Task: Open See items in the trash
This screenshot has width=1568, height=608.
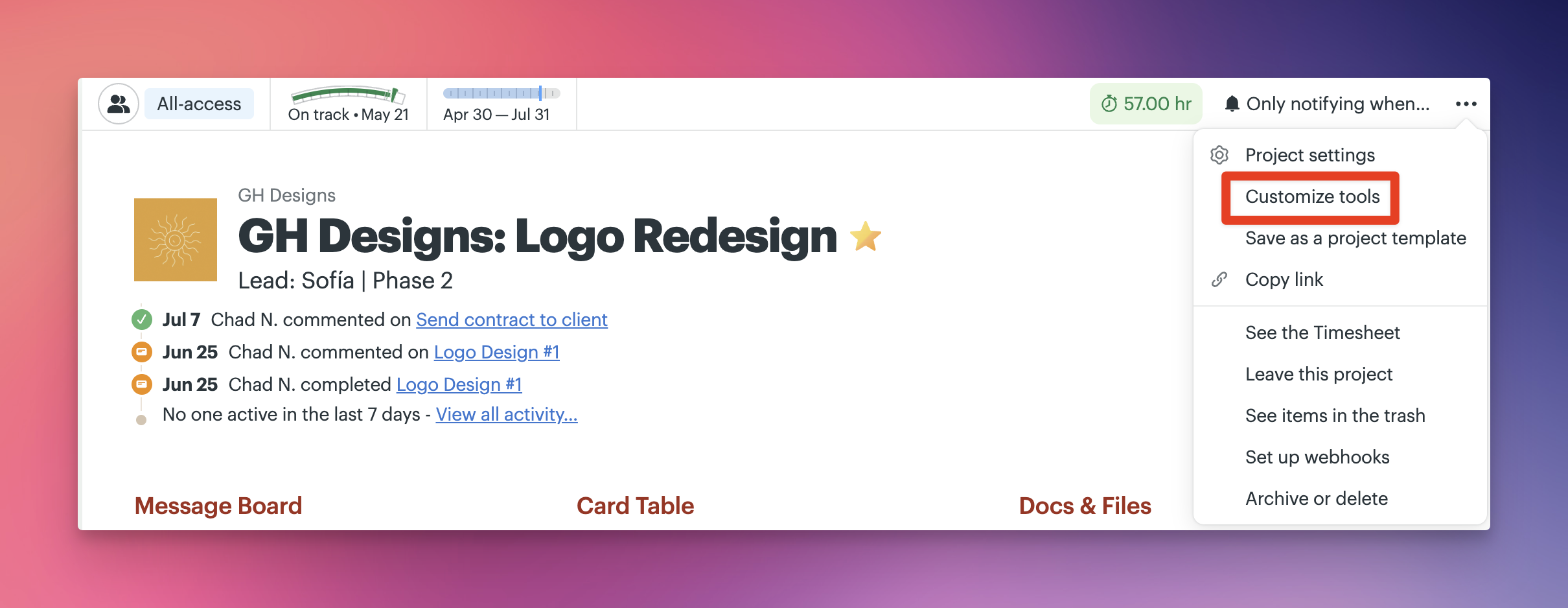Action: click(1335, 415)
